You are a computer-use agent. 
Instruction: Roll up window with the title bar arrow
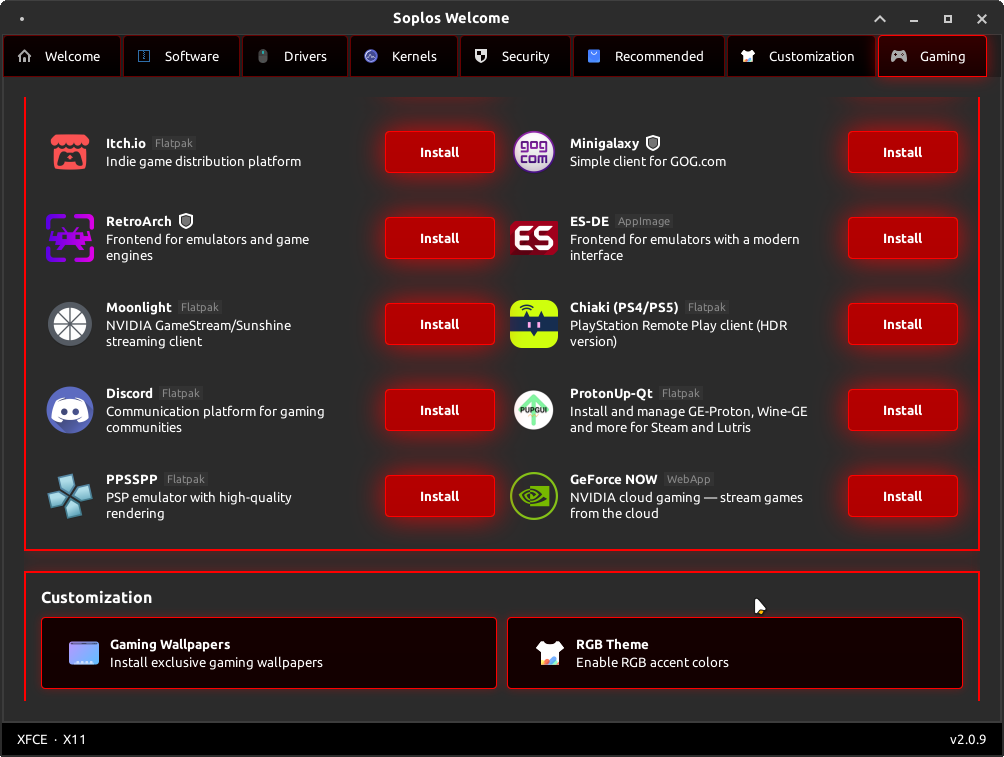[x=880, y=19]
